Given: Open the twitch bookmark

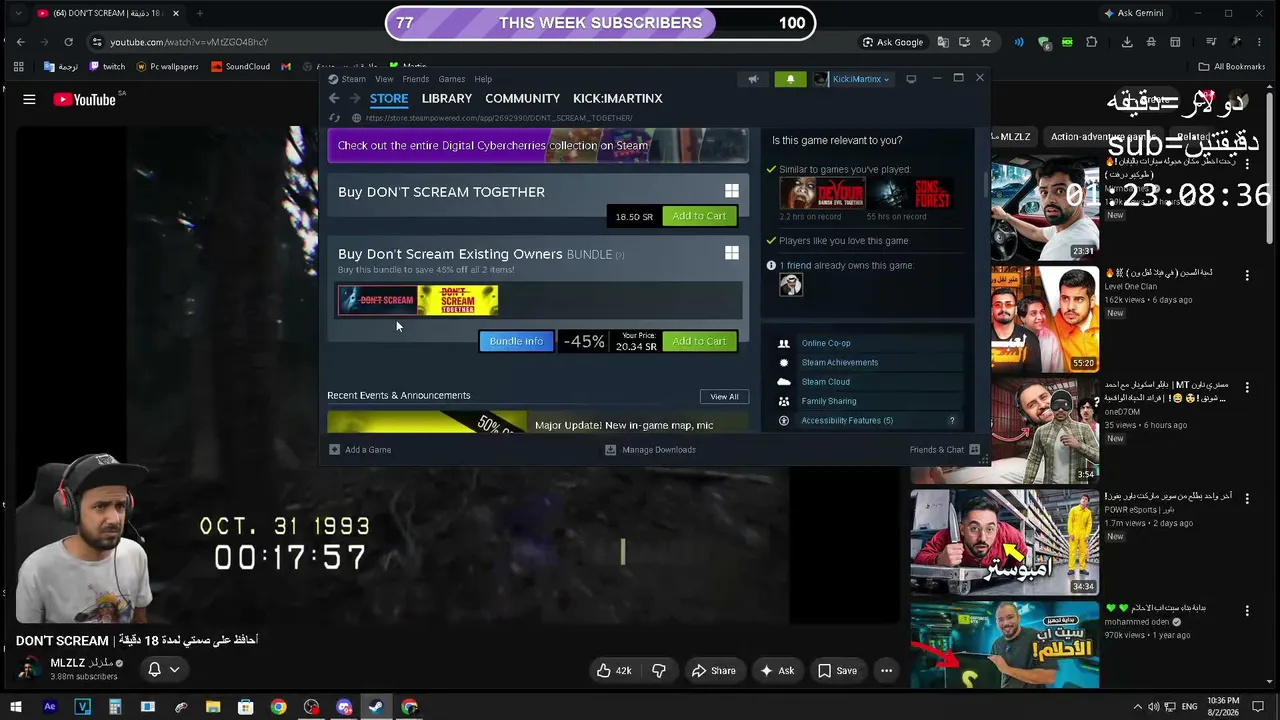Looking at the screenshot, I should (107, 67).
